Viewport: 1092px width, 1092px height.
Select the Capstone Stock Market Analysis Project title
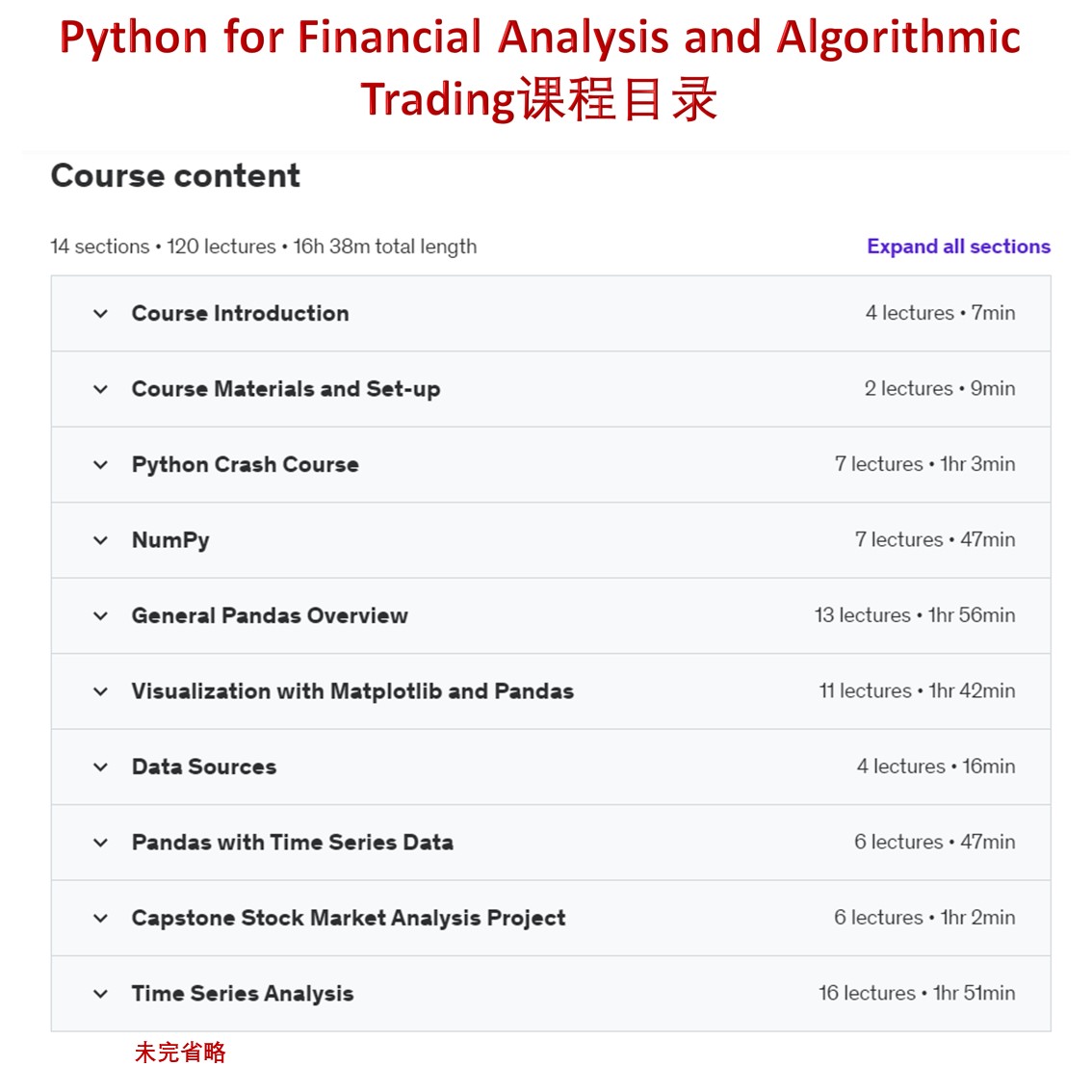pos(349,918)
